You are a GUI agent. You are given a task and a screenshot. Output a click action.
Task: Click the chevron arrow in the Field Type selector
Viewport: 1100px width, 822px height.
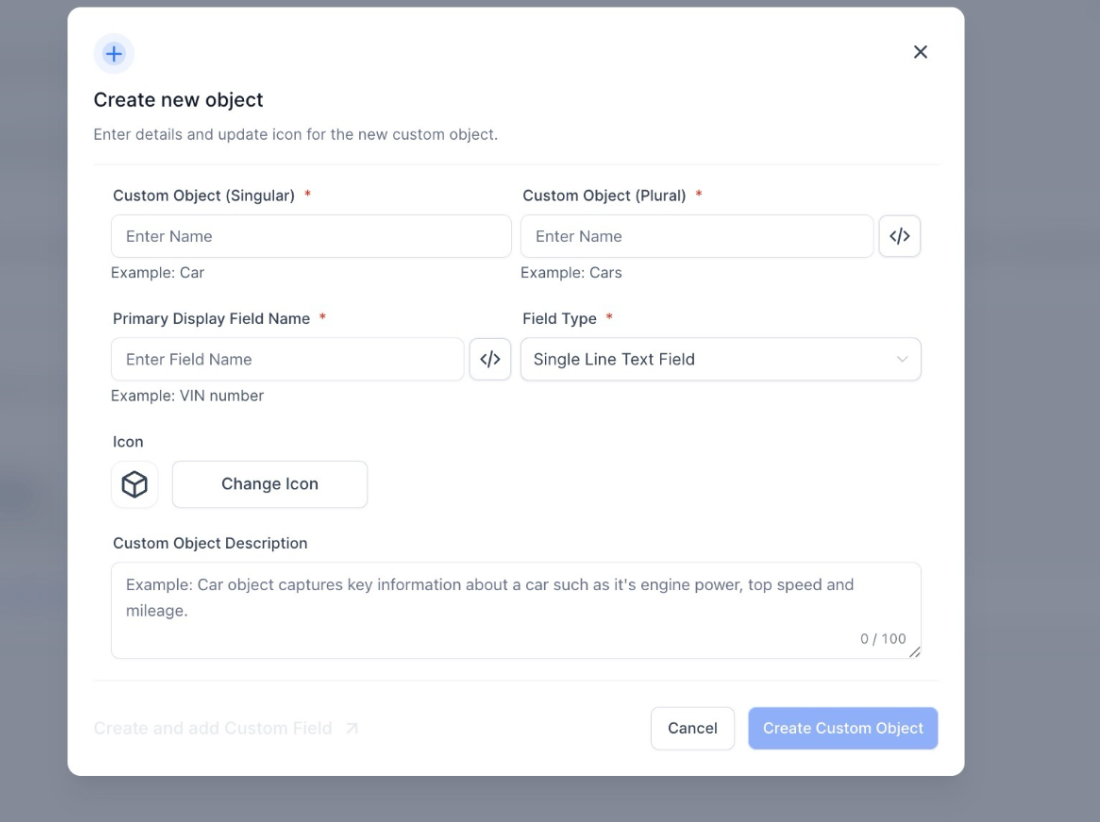coord(902,360)
